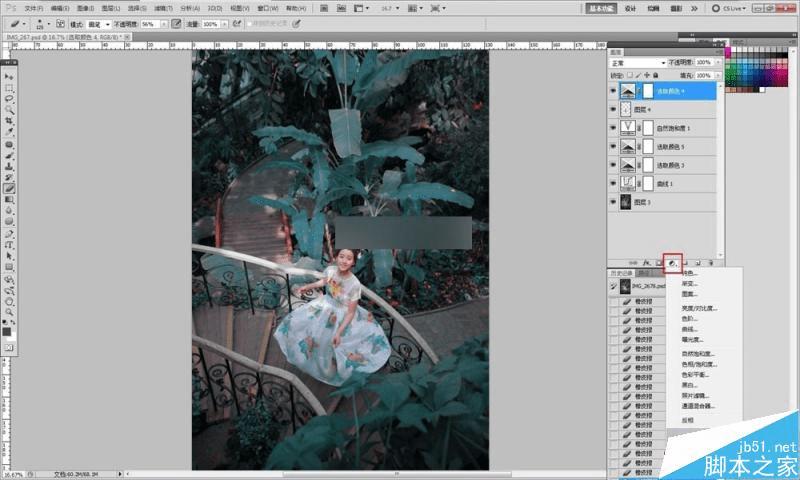
Task: Toggle visibility of 曲线 1 layer
Action: coord(614,183)
